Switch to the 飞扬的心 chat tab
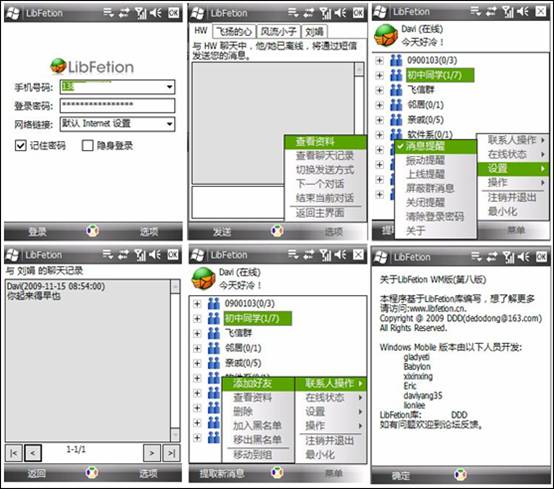The image size is (554, 489). click(234, 32)
